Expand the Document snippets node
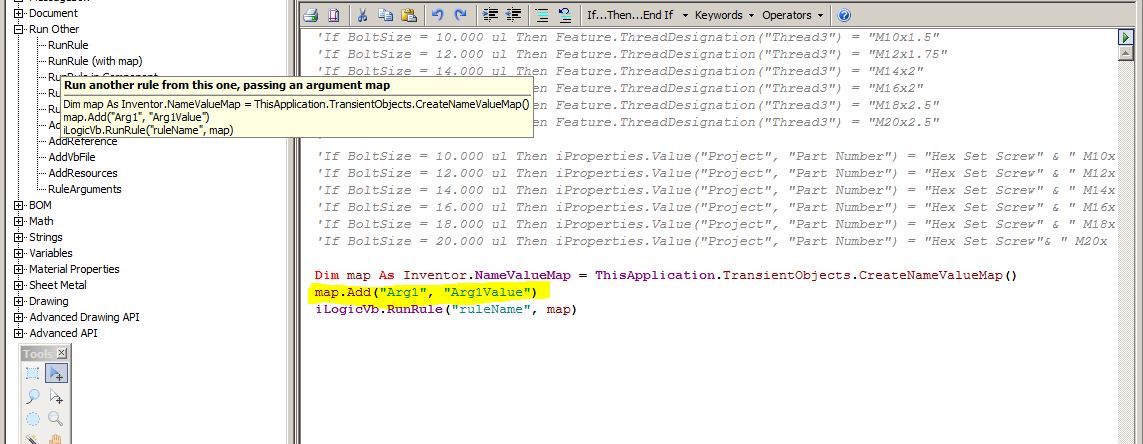1143x444 pixels. [19, 13]
